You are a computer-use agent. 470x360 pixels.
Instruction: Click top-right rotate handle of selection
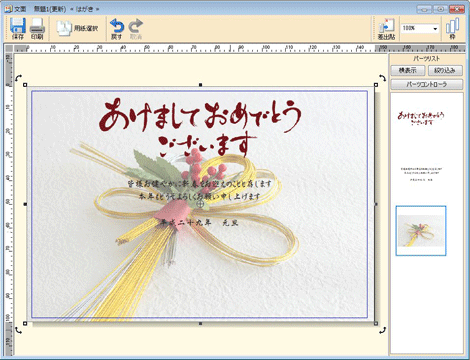[383, 78]
